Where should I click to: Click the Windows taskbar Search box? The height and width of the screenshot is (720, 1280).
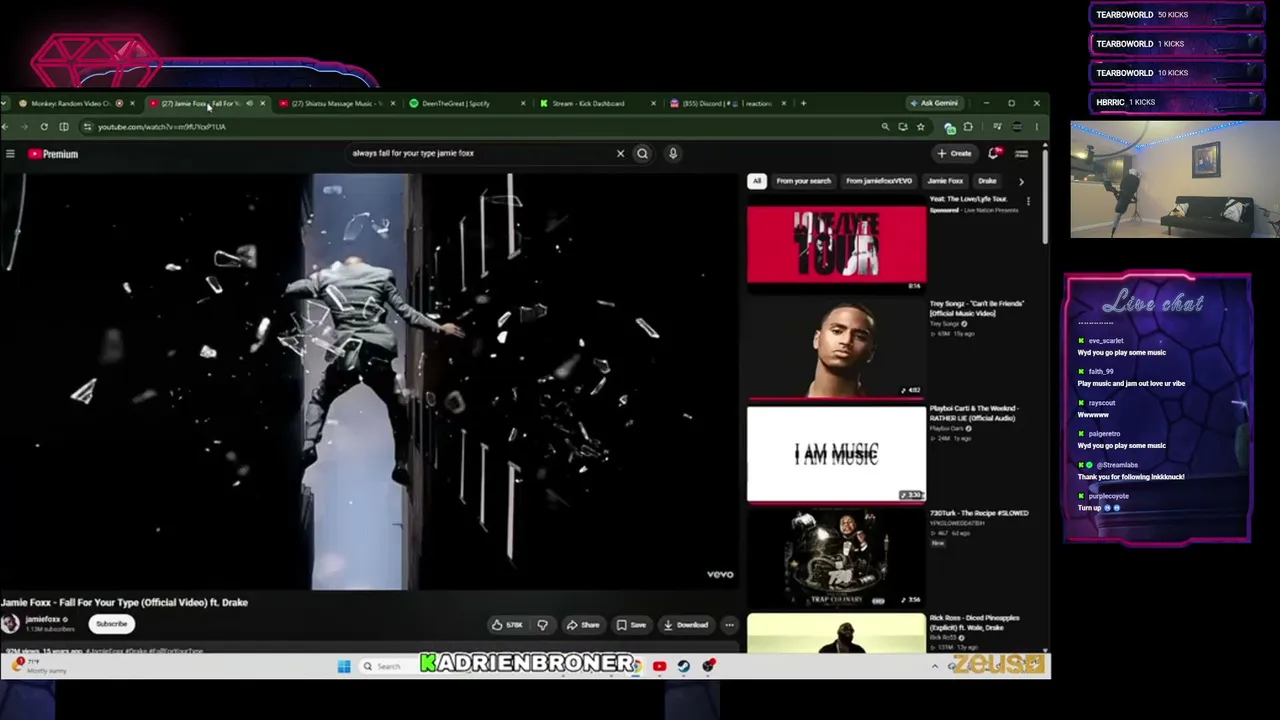point(388,666)
